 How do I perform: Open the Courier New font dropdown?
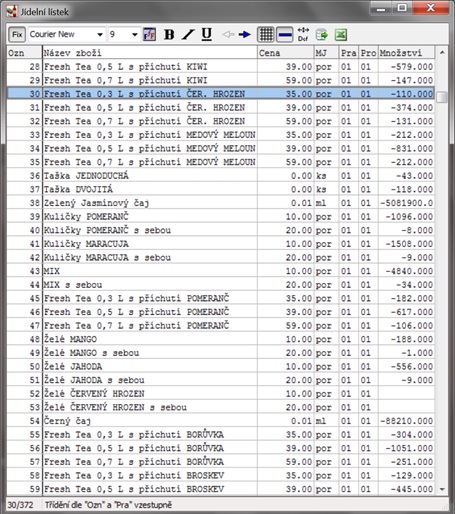(x=67, y=34)
